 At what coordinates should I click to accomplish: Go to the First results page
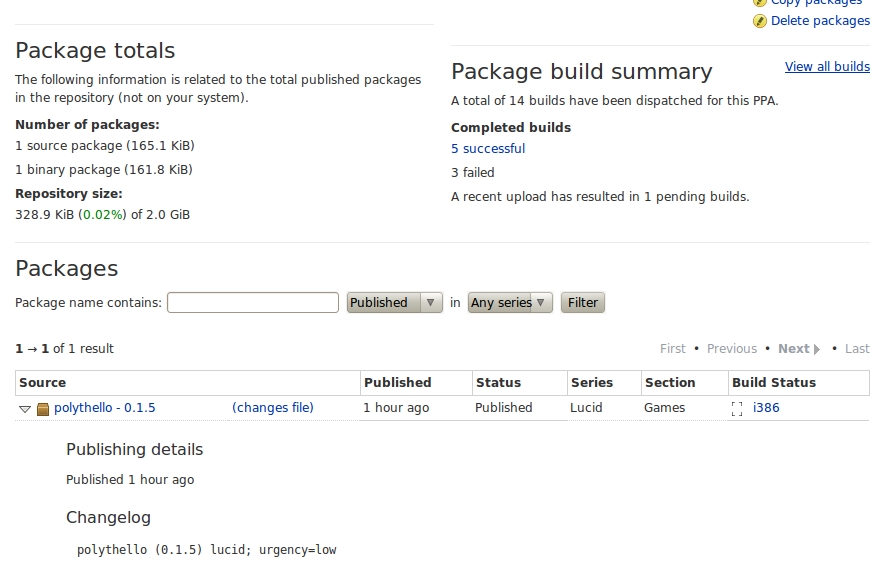673,349
